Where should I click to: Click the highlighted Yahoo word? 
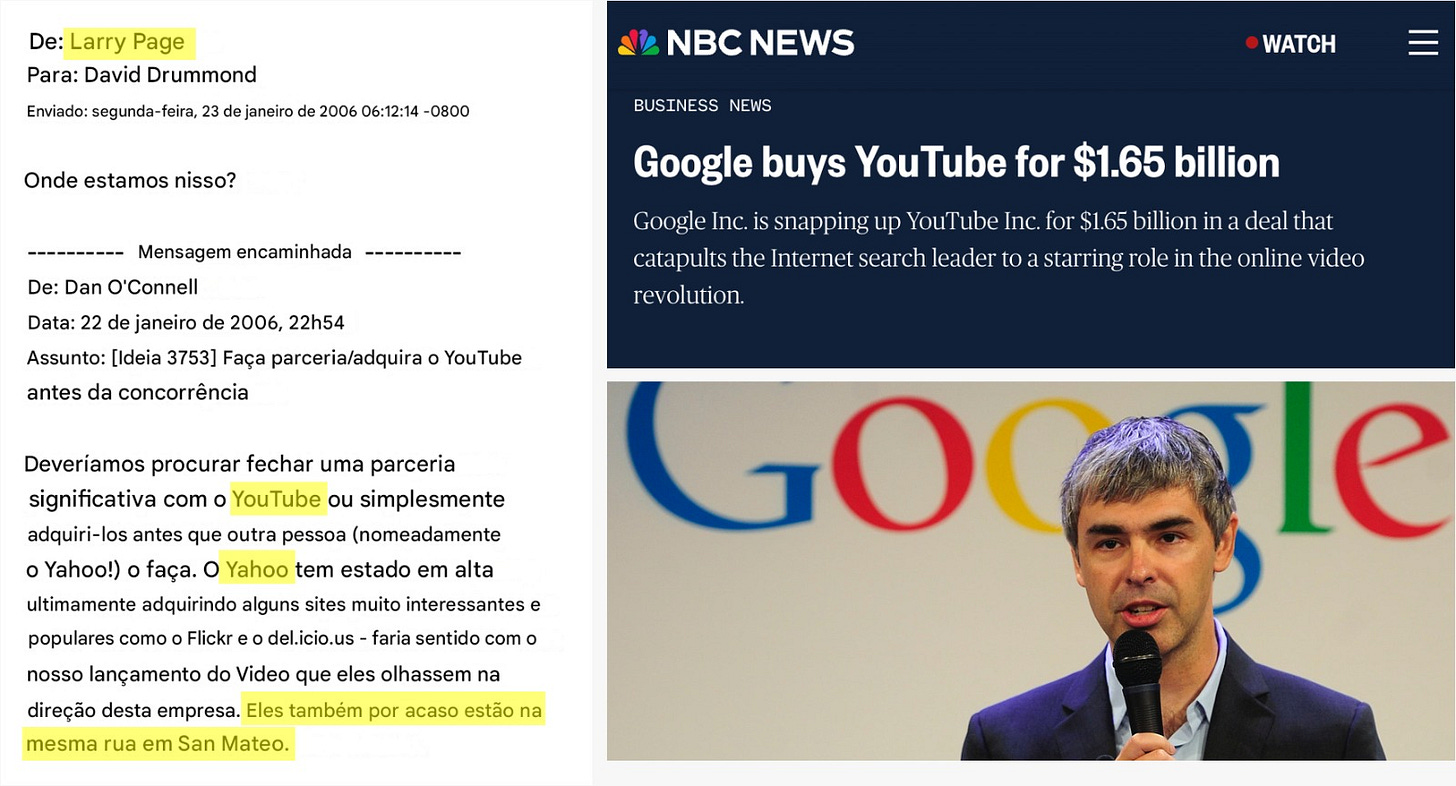coord(258,570)
